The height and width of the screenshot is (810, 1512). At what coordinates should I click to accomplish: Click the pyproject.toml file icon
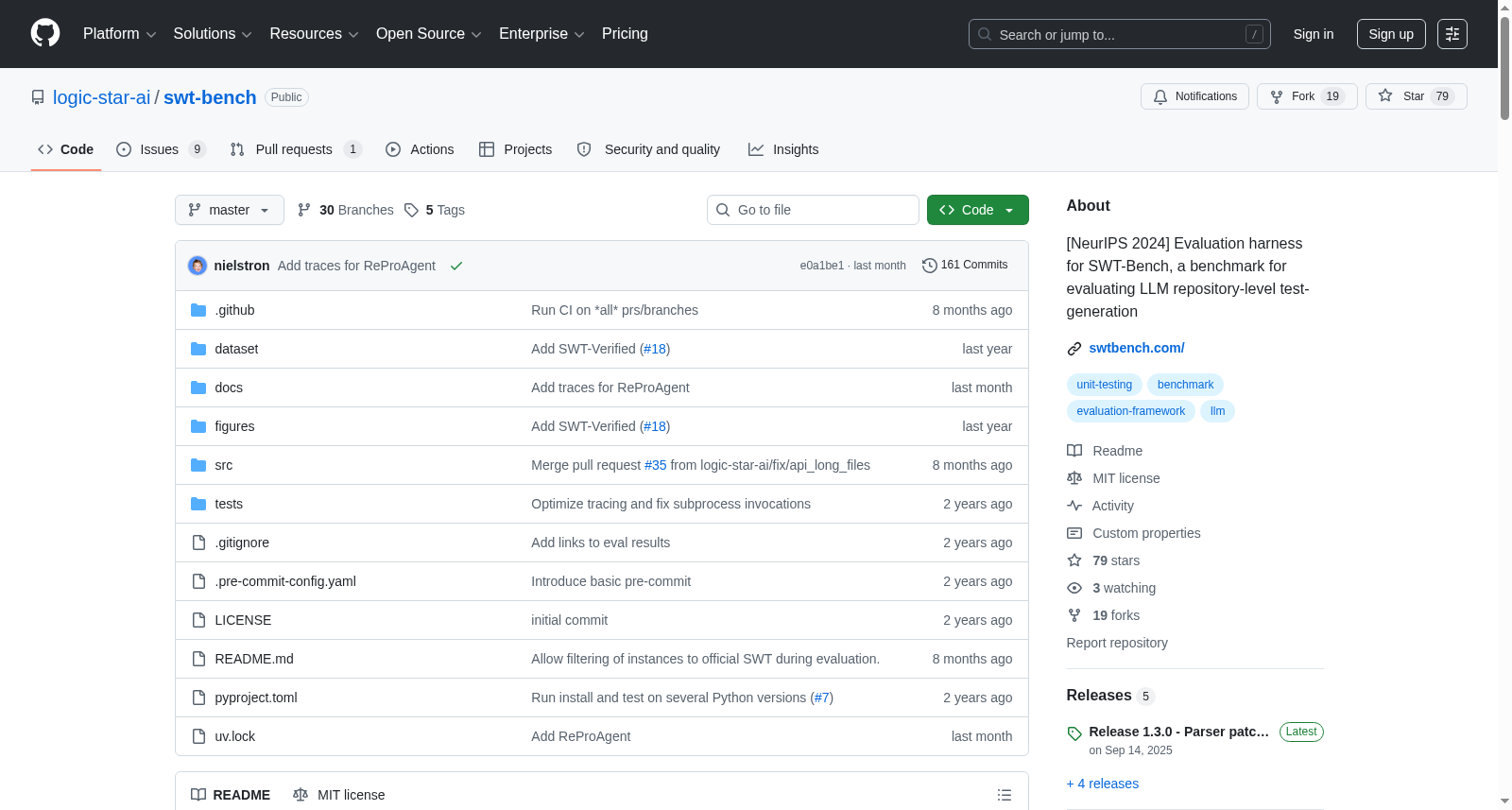point(198,698)
